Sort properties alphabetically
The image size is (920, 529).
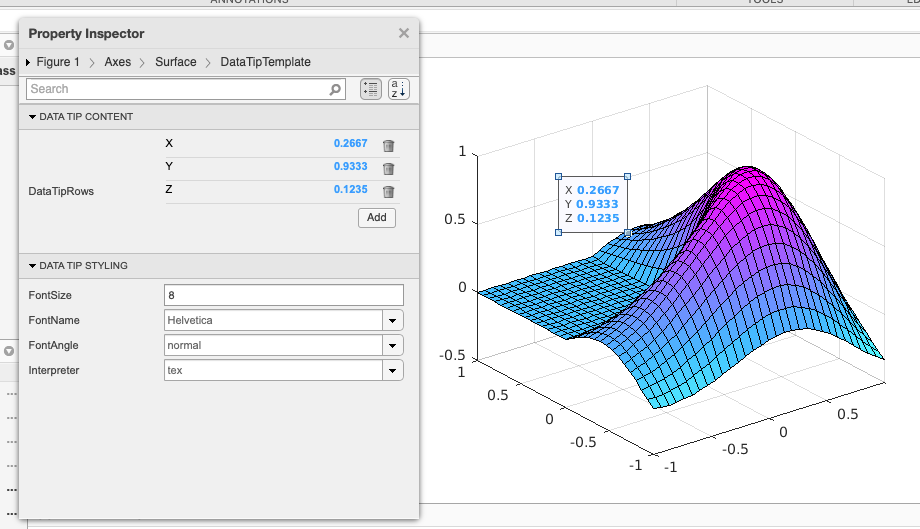pos(399,89)
